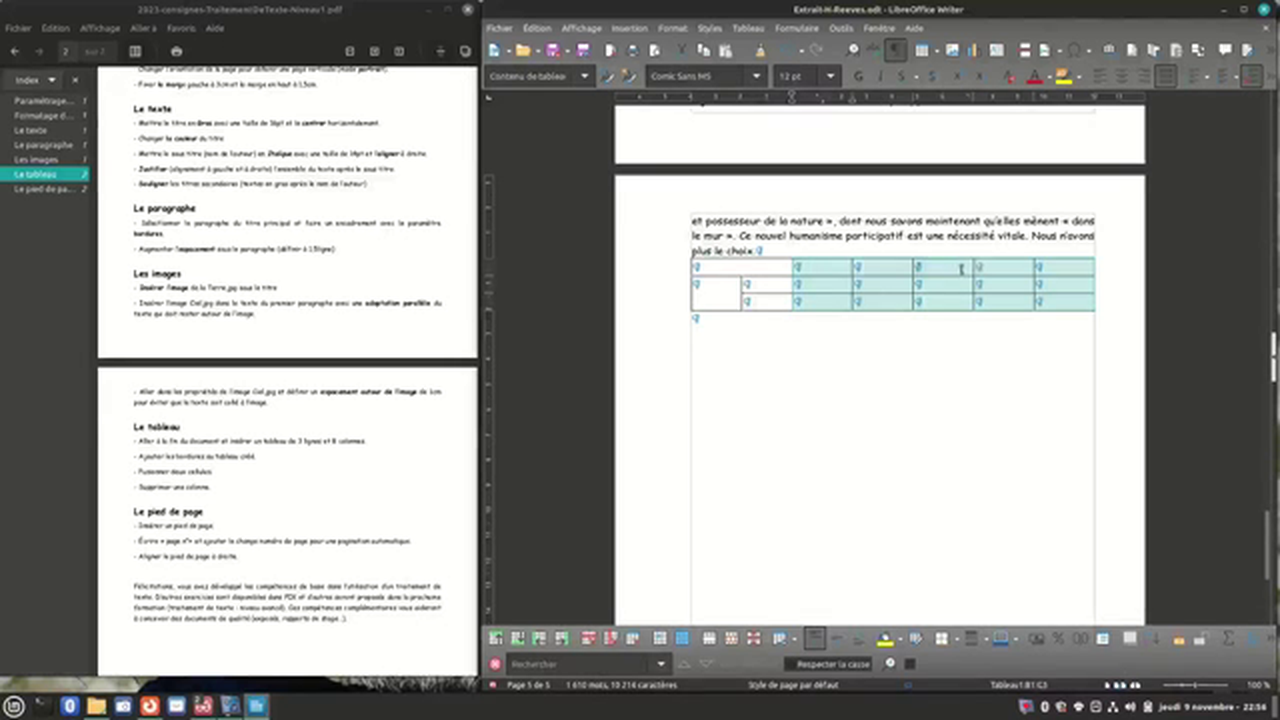
Task: Close the Index side panel
Action: pos(74,80)
